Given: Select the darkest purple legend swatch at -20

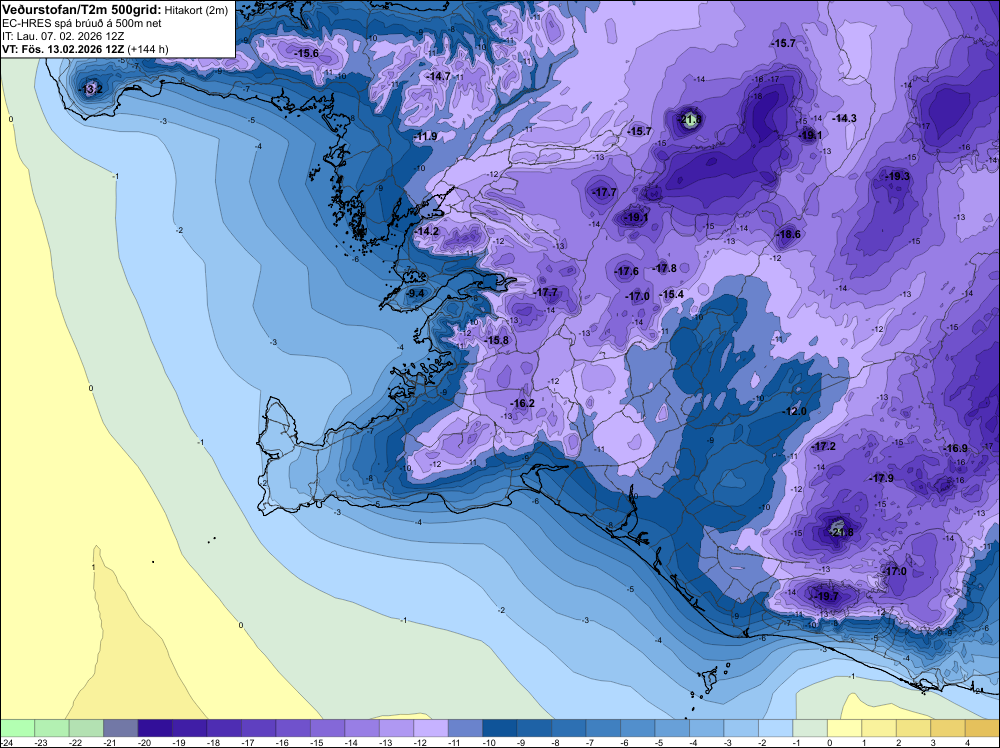Looking at the screenshot, I should [155, 728].
